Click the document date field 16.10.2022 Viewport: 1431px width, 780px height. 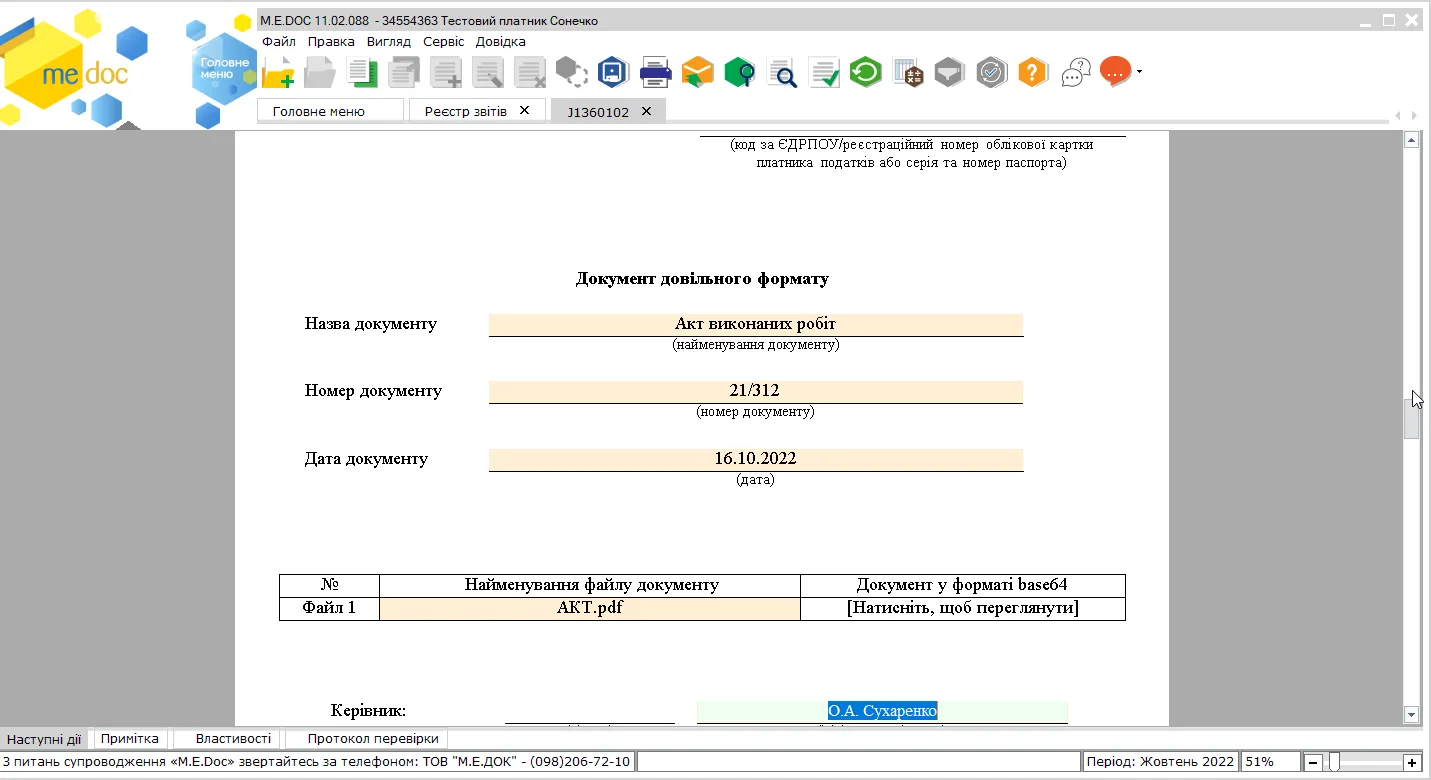[x=756, y=459]
